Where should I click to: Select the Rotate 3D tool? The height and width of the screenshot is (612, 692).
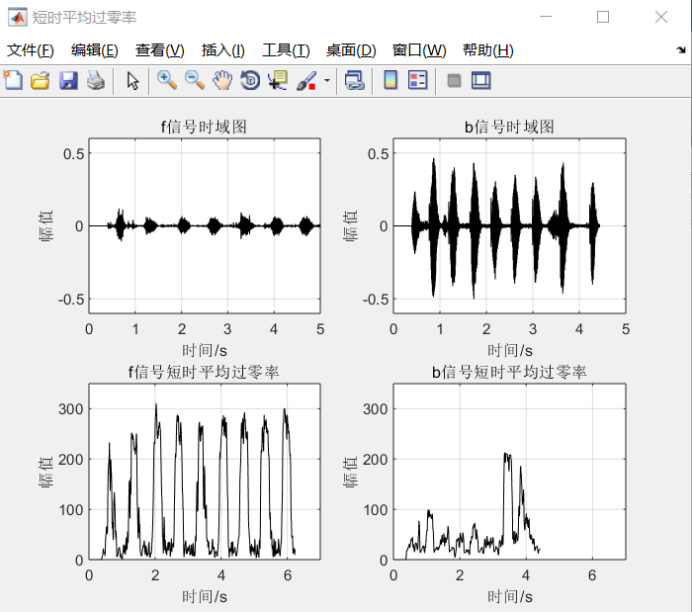250,81
